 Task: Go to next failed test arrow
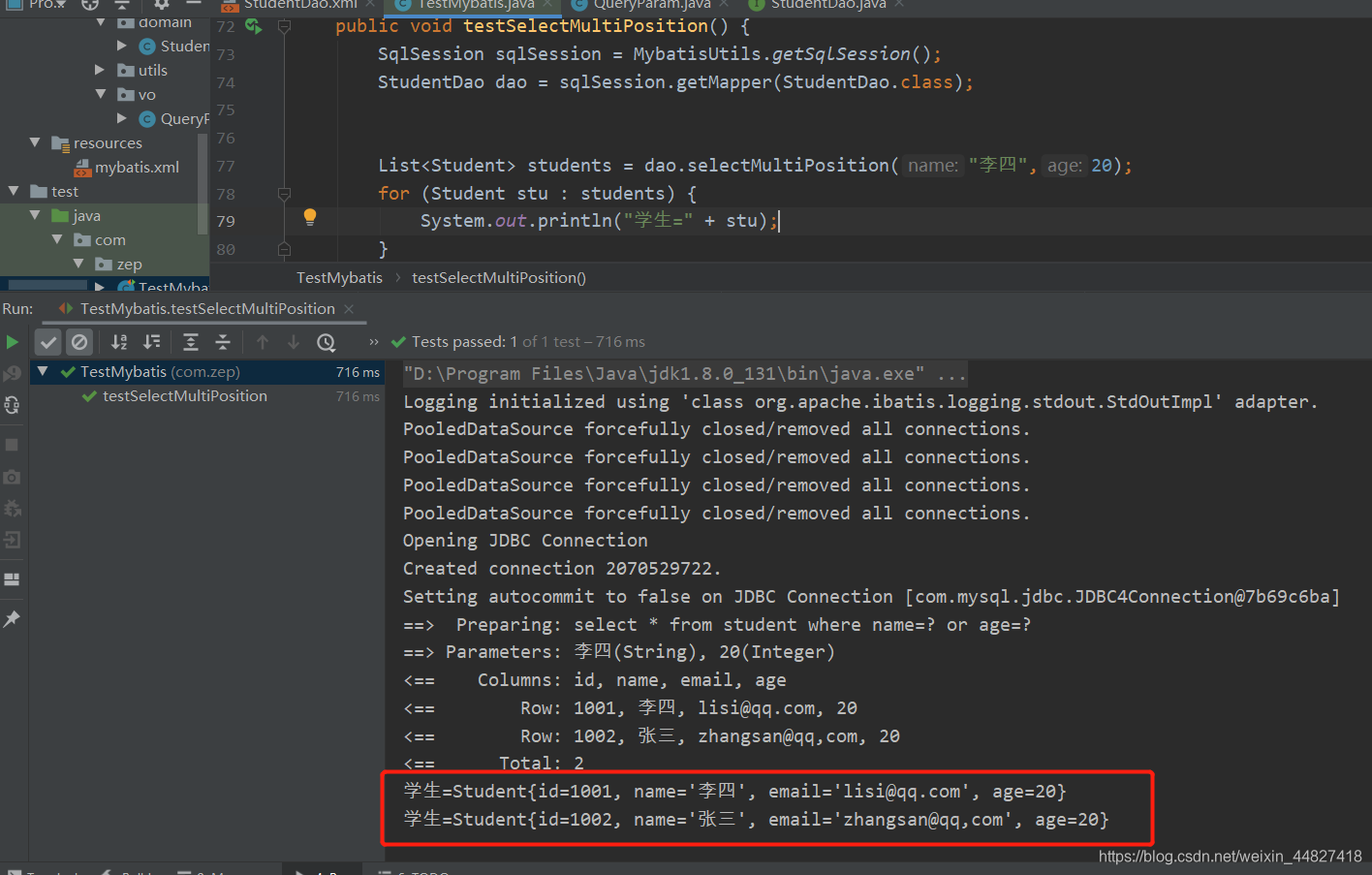294,342
